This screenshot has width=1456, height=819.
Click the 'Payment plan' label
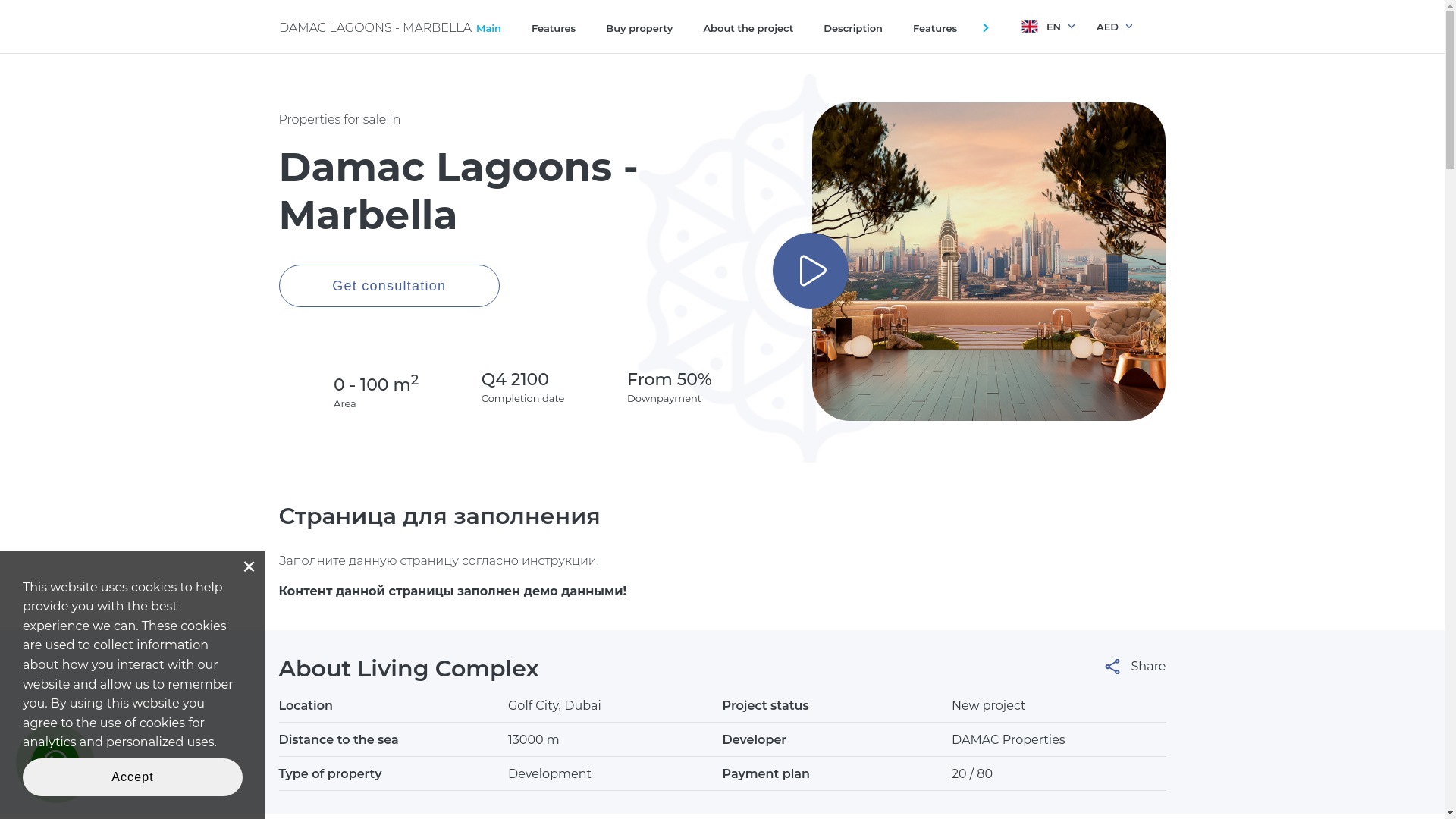(765, 774)
